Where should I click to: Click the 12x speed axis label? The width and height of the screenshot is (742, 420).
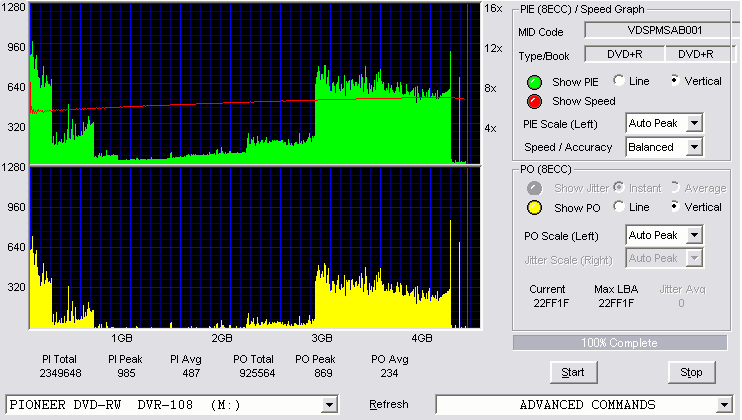click(493, 48)
